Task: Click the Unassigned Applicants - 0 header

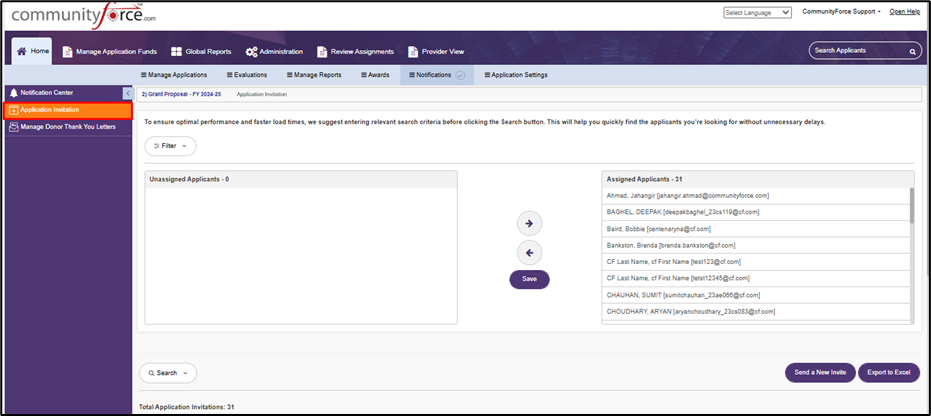Action: tap(301, 179)
